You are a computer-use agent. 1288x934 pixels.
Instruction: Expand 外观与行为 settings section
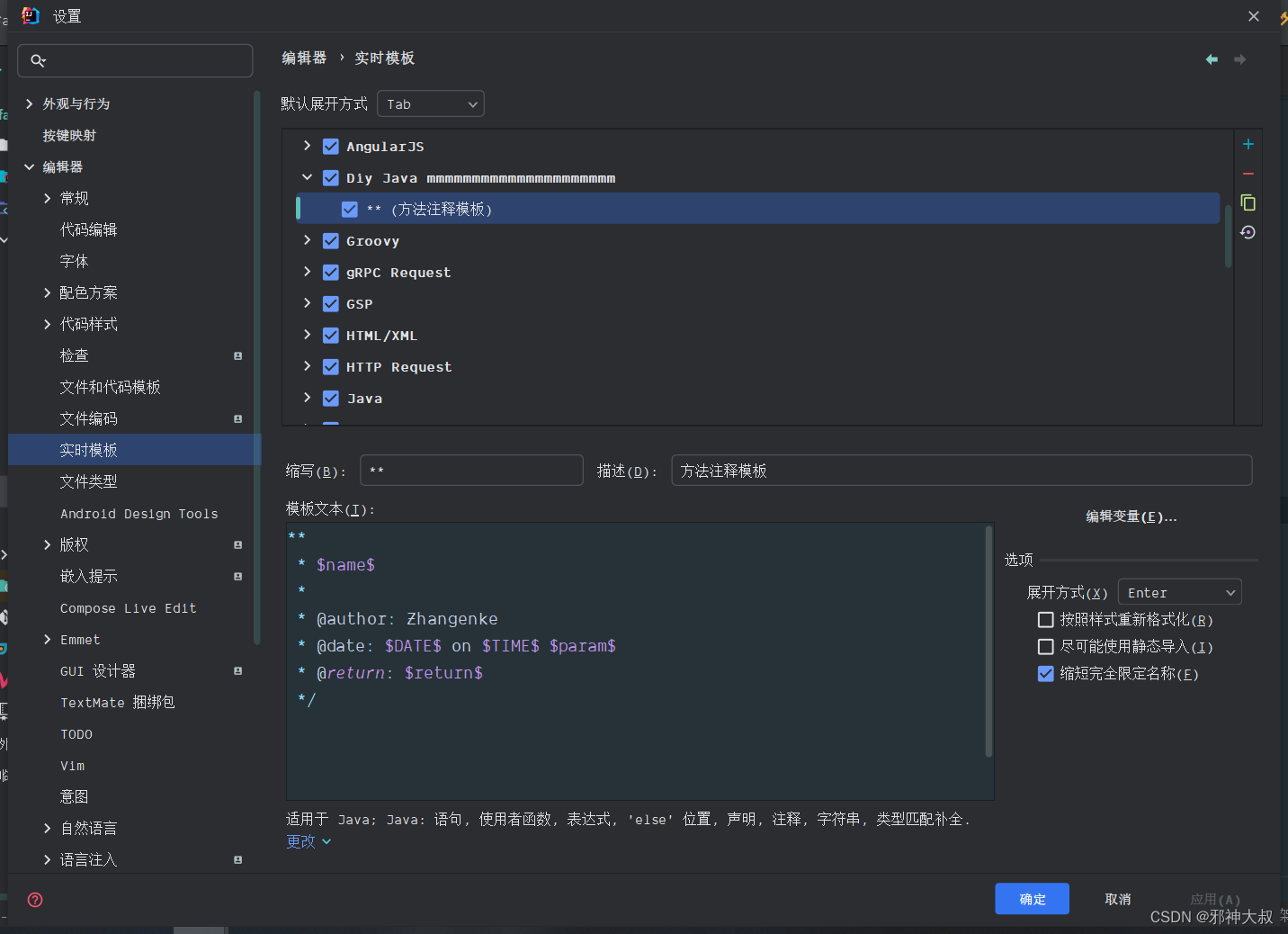[x=30, y=104]
